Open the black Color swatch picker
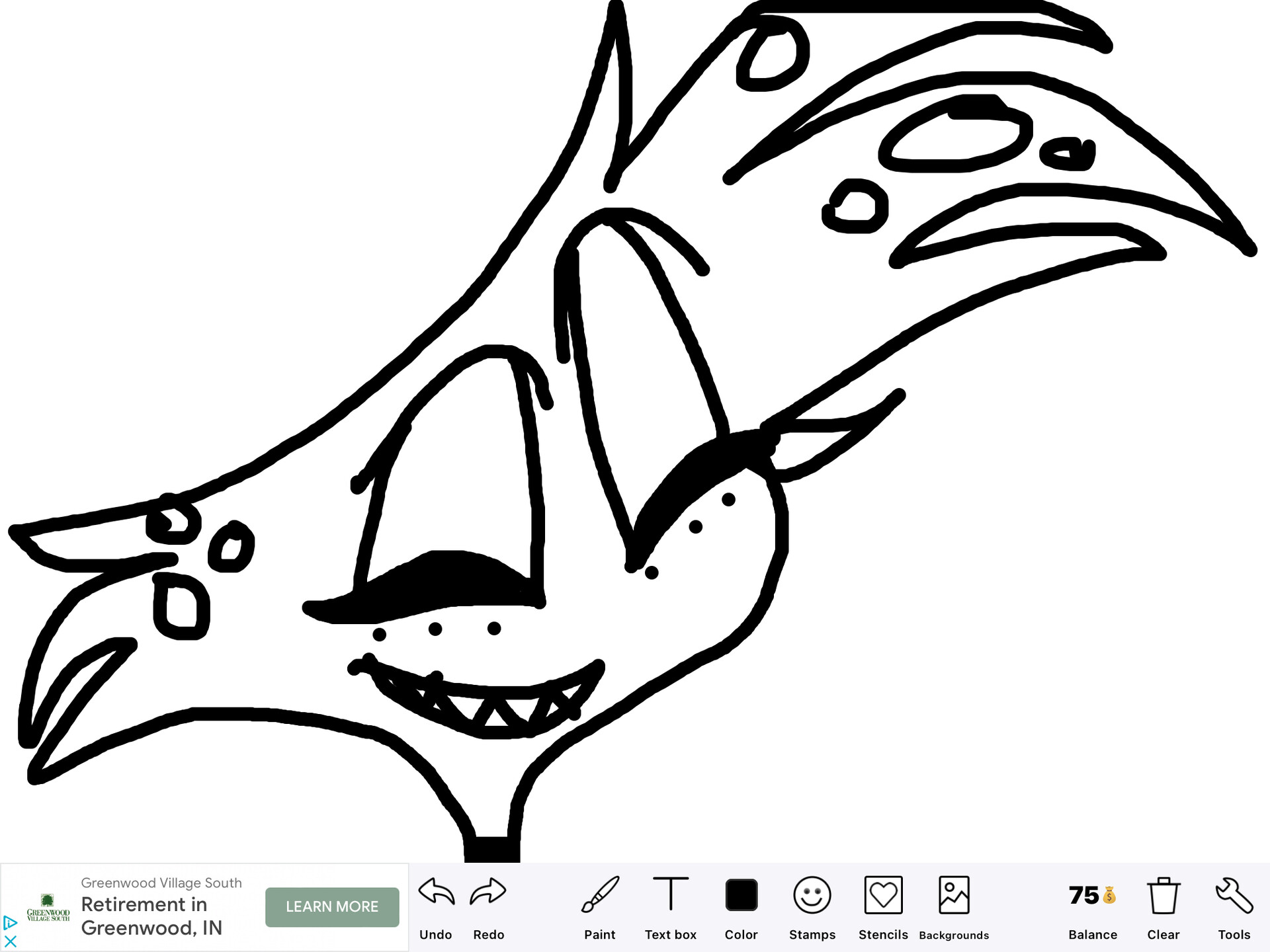1270x952 pixels. 741,894
